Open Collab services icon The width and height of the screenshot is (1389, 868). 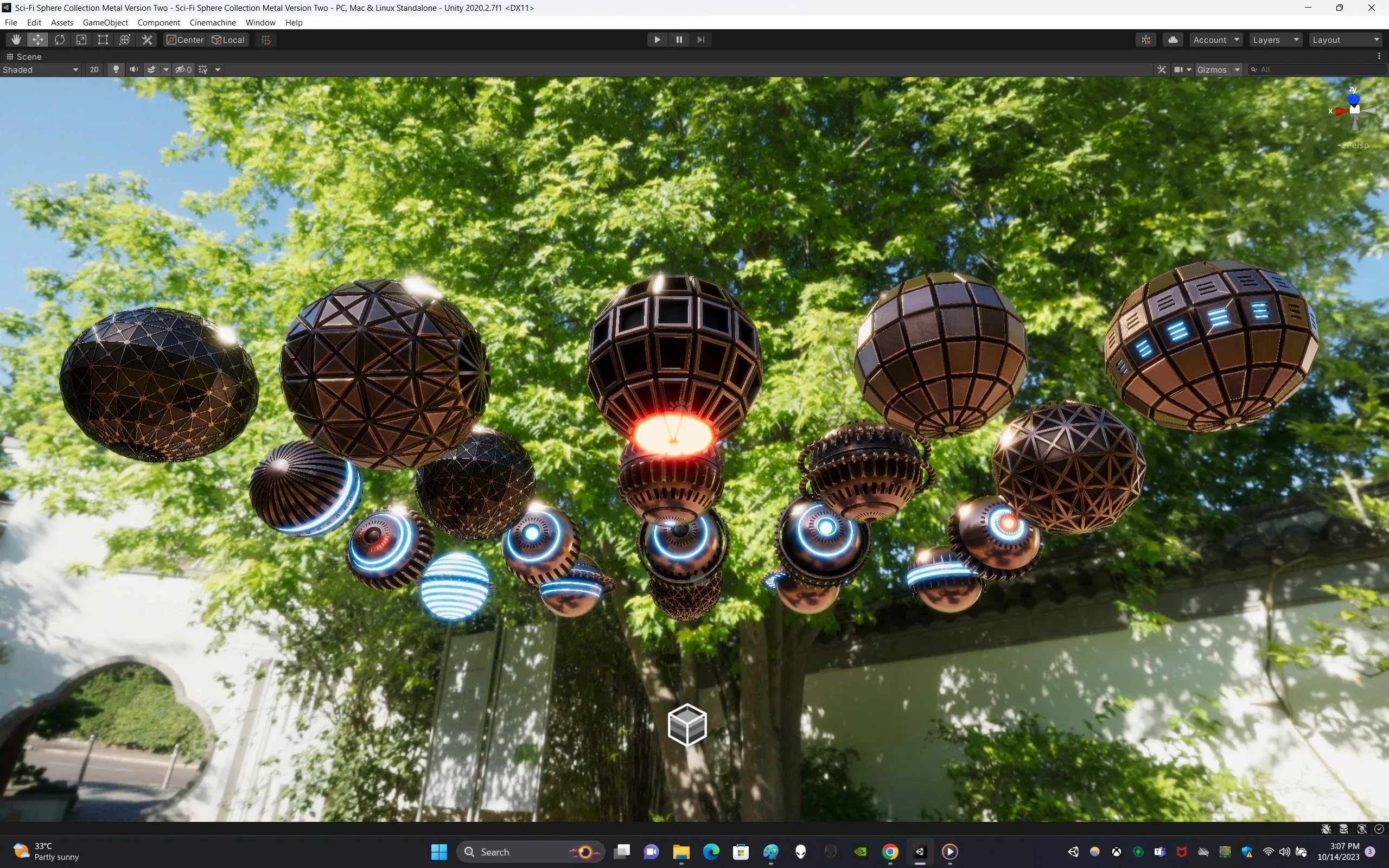1146,40
